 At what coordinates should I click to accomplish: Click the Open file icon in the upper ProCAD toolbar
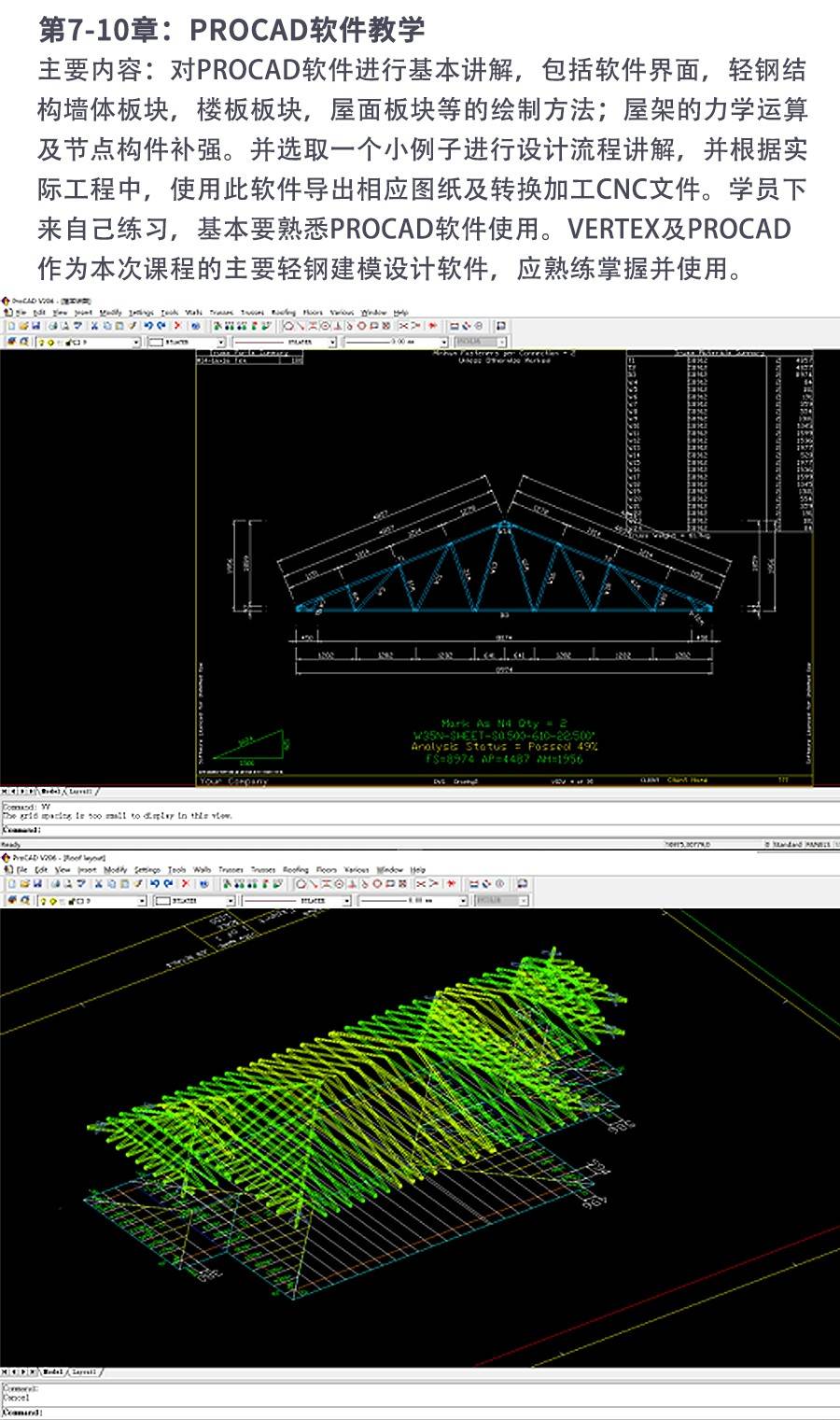tap(23, 326)
